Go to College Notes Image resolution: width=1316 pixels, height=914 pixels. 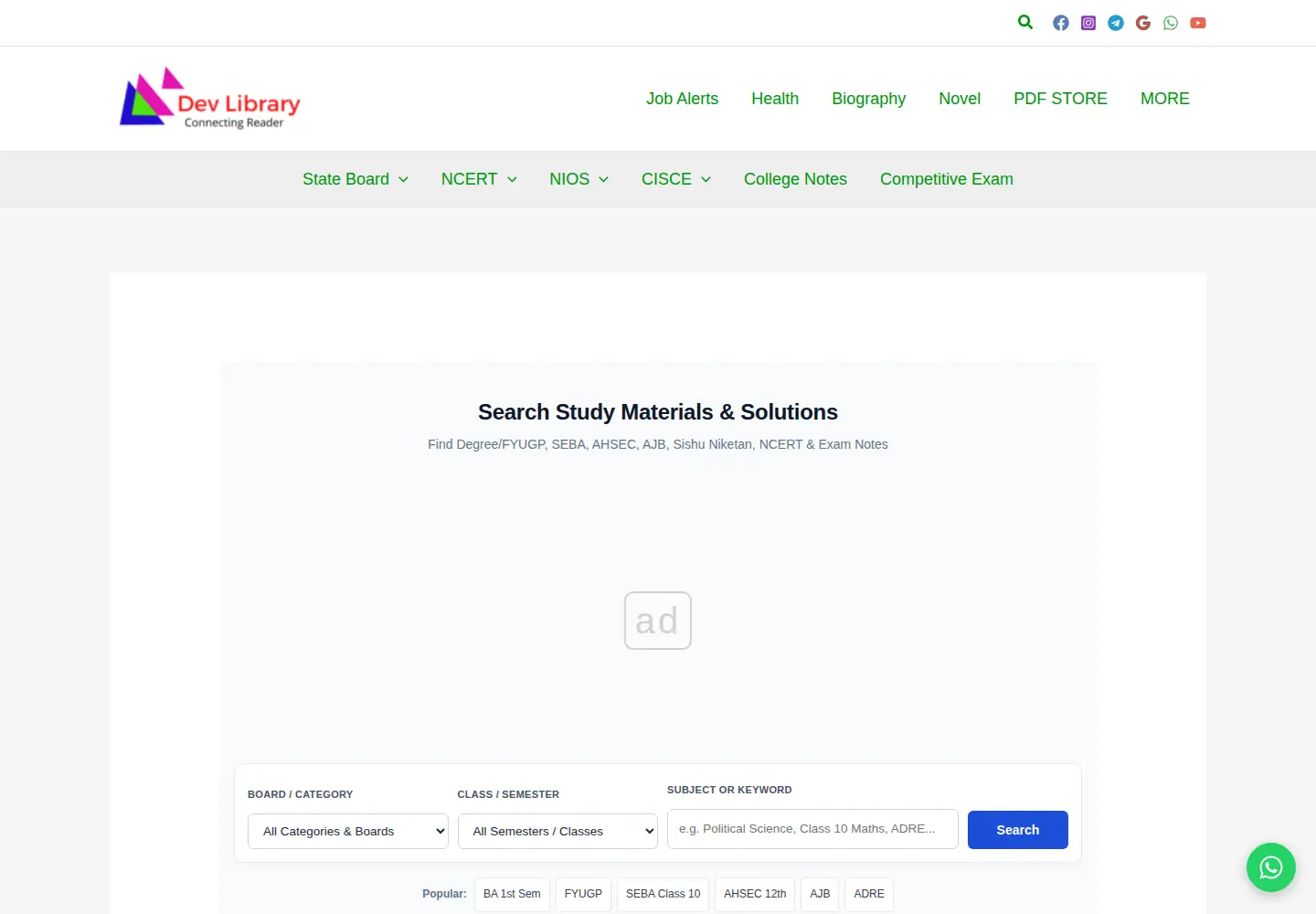coord(795,179)
